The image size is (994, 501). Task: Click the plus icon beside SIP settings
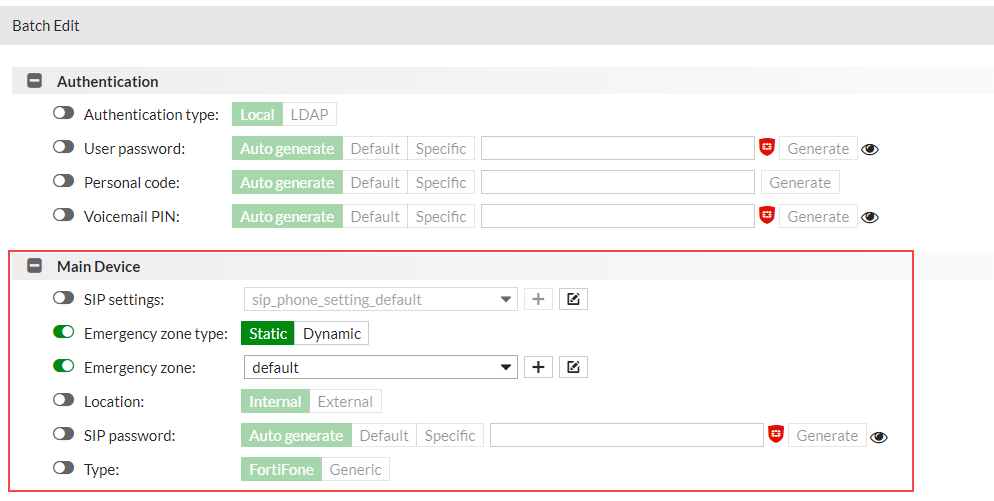[x=538, y=299]
